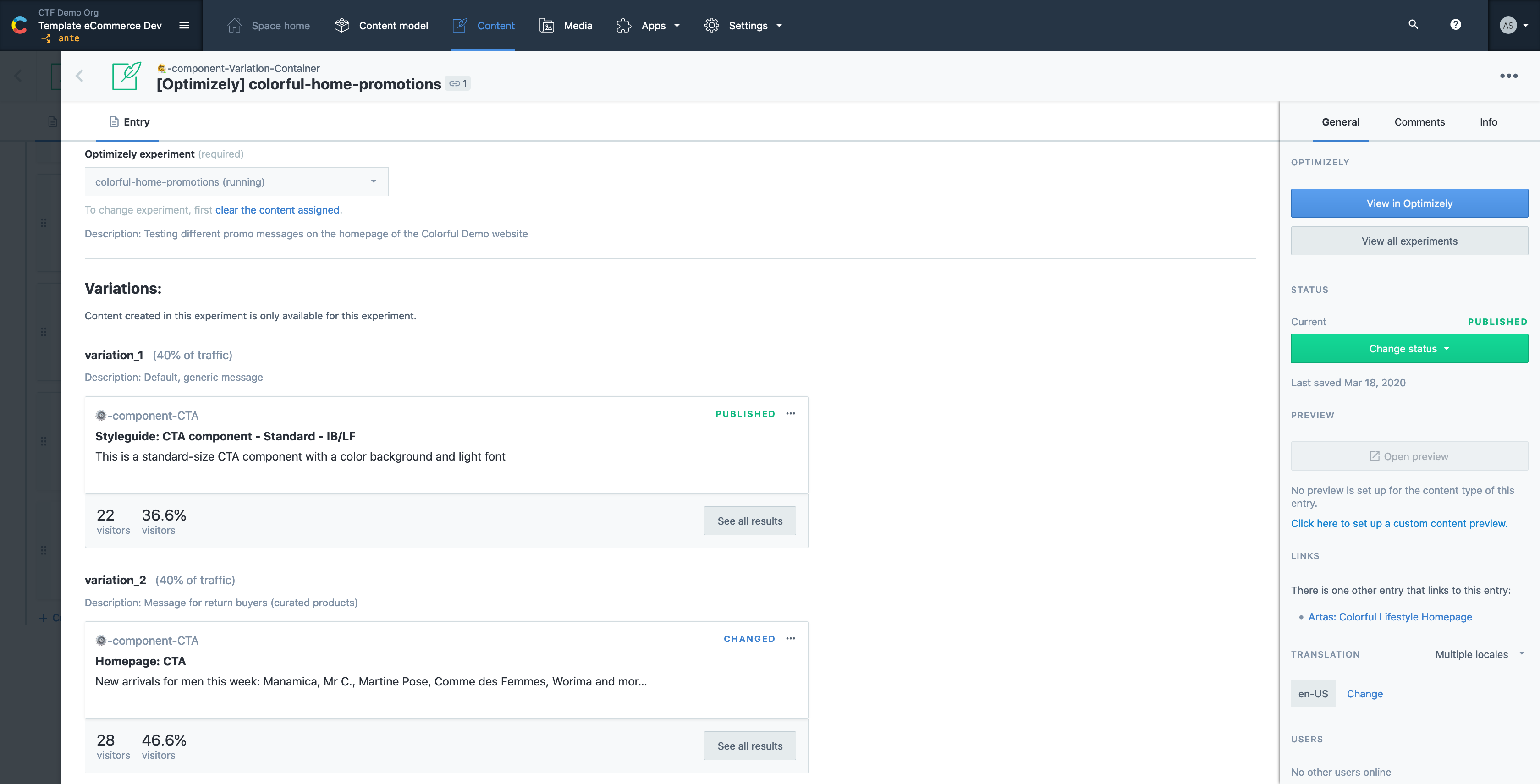
Task: Open the Artas: Colorful Lifestyle Homepage link
Action: (x=1389, y=617)
